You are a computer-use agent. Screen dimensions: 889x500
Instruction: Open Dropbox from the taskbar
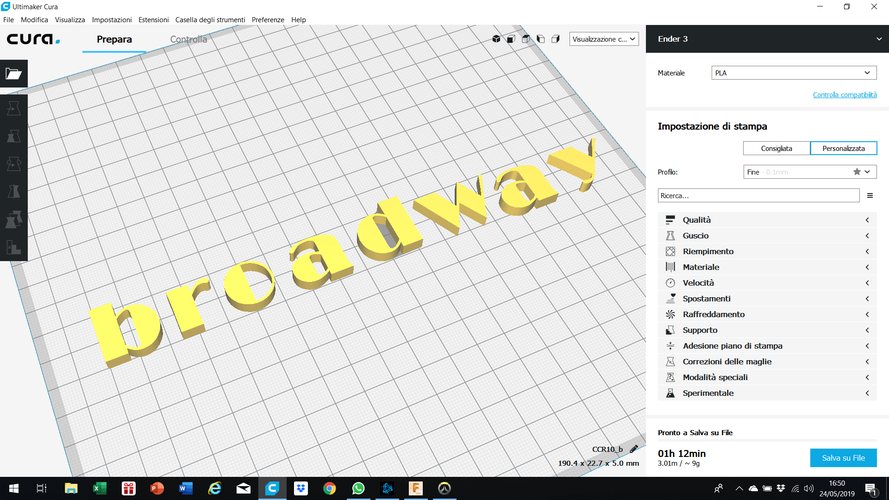[300, 488]
